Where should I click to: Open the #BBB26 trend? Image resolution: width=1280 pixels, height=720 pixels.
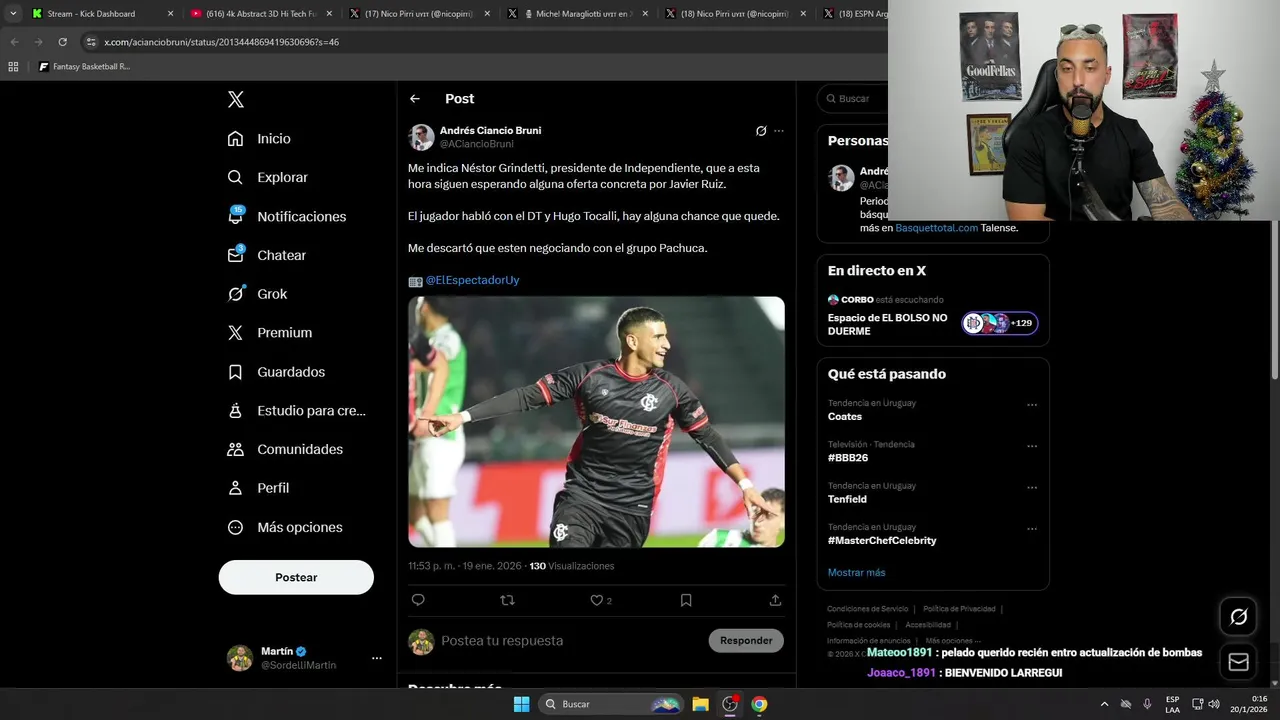coord(848,458)
